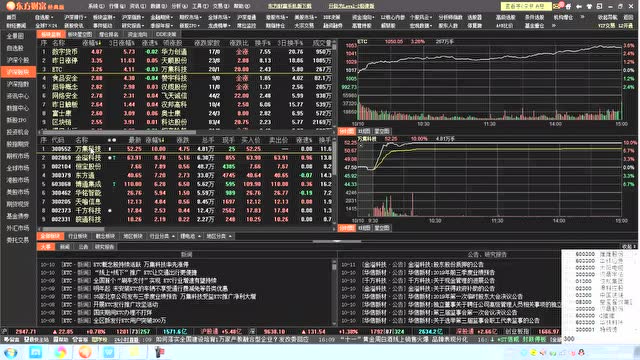Click 学校 icon in bottom status bar
Viewport: 640px width, 360px height.
coord(100,340)
